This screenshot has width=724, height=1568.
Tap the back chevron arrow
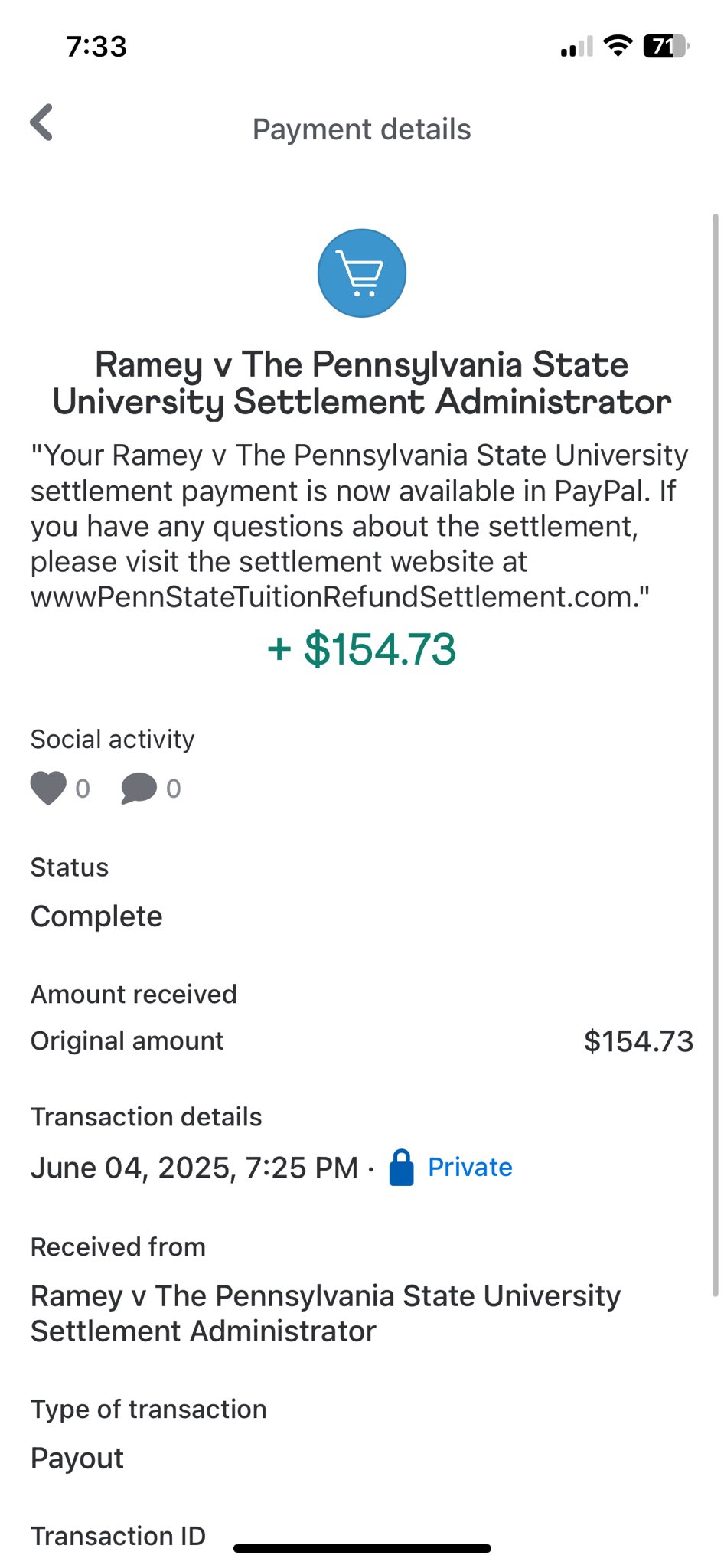pyautogui.click(x=42, y=122)
